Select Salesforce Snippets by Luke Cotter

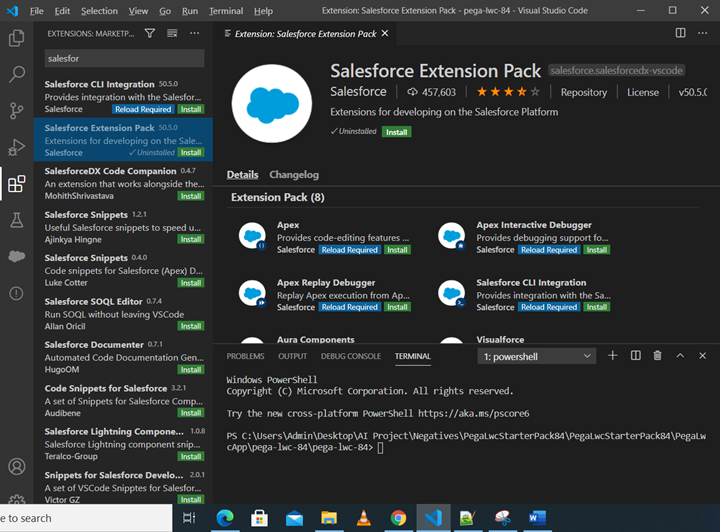(123, 270)
